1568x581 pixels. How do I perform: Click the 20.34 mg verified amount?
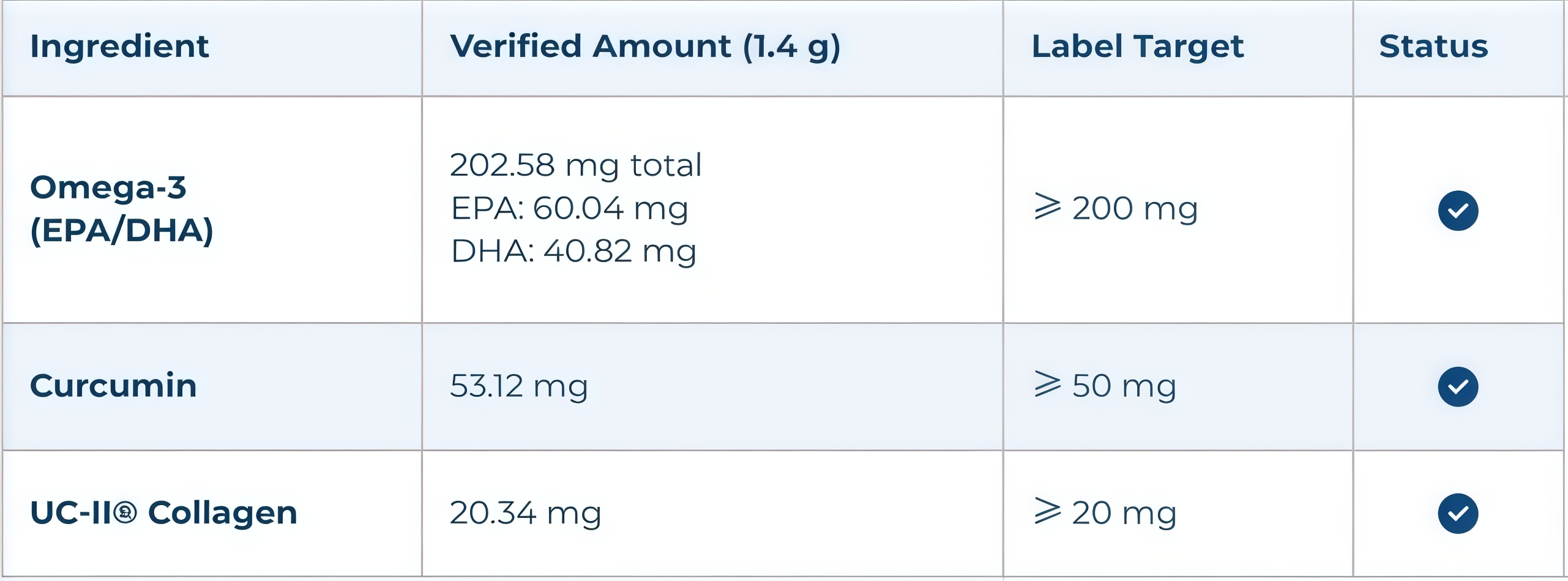pyautogui.click(x=526, y=513)
